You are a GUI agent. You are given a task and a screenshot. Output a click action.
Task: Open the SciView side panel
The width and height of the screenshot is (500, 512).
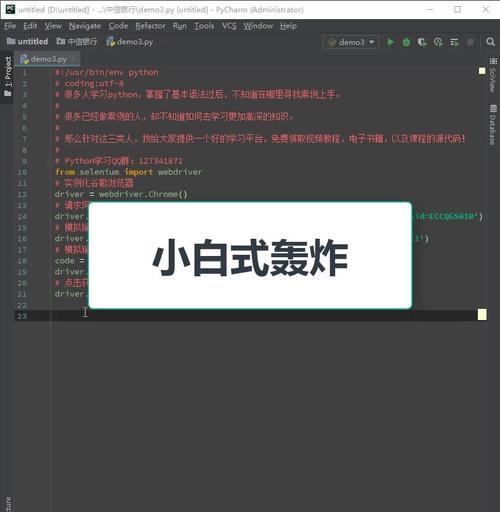coord(493,76)
